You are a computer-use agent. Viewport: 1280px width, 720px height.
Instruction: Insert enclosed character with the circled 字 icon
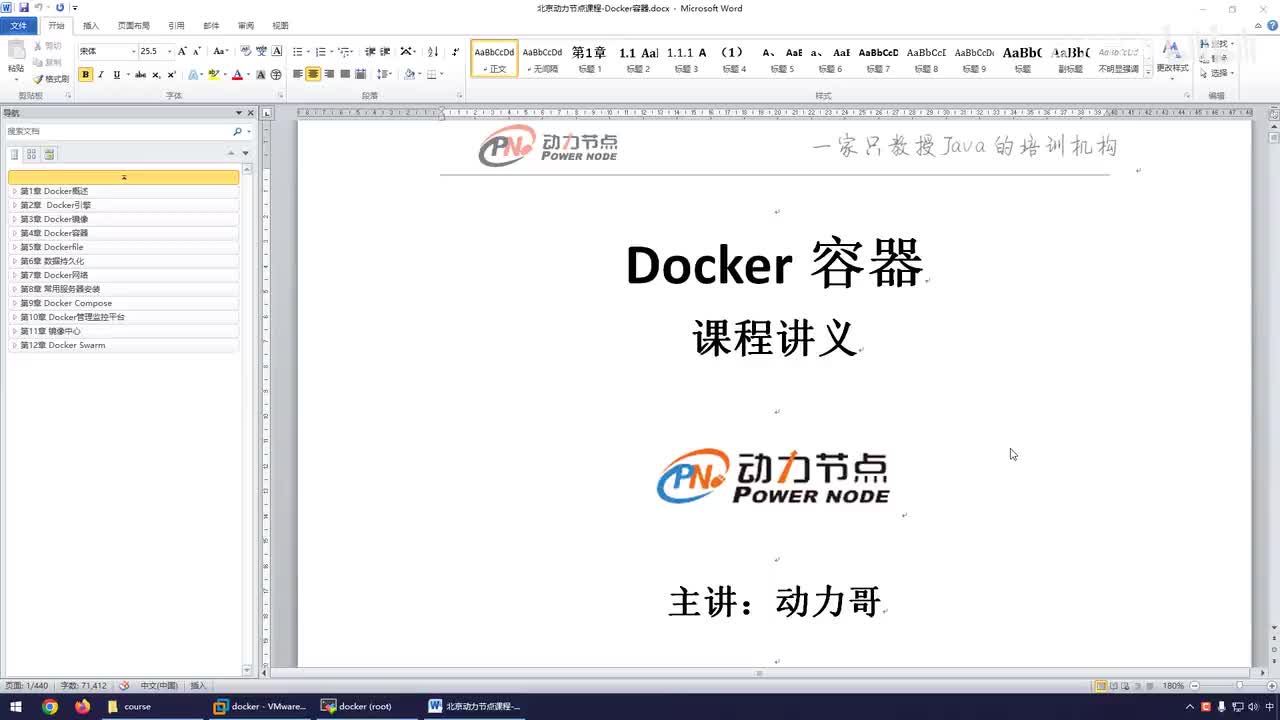(276, 75)
